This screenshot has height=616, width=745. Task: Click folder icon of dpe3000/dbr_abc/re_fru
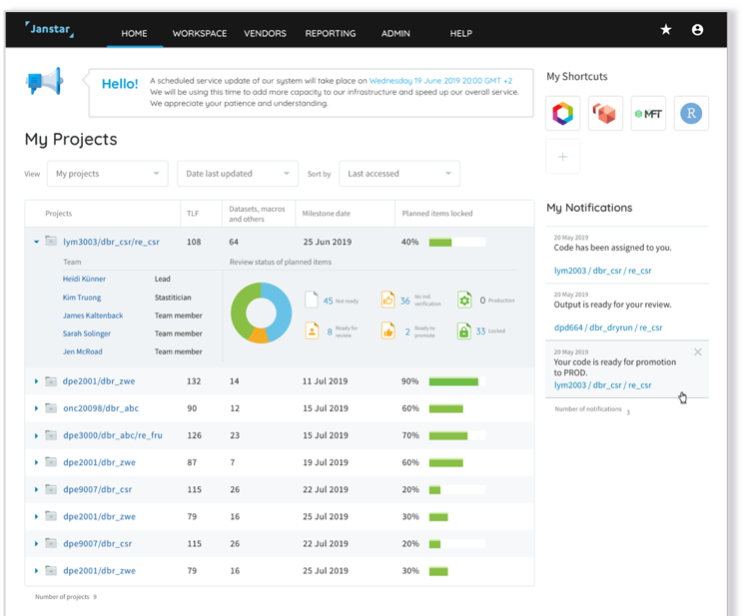[51, 435]
